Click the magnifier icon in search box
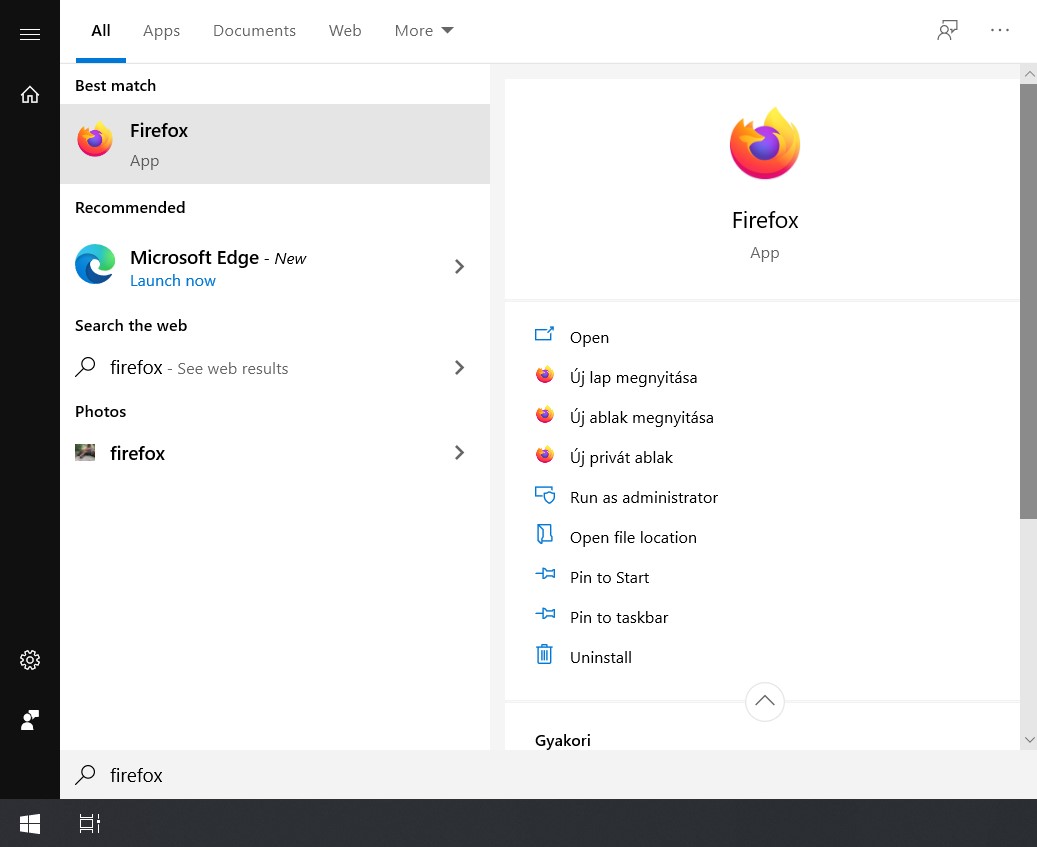 [x=85, y=774]
